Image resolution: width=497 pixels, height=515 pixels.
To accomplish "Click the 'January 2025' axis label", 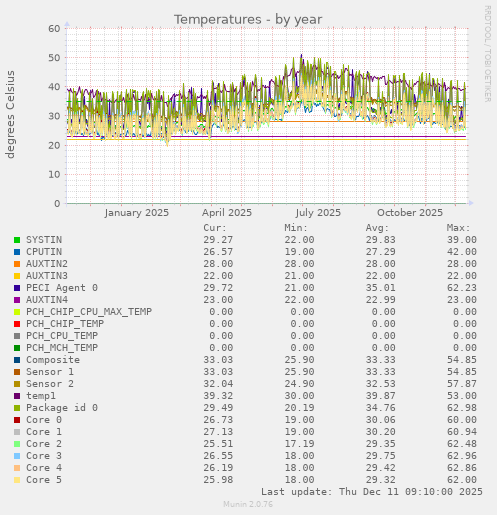I will click(137, 213).
